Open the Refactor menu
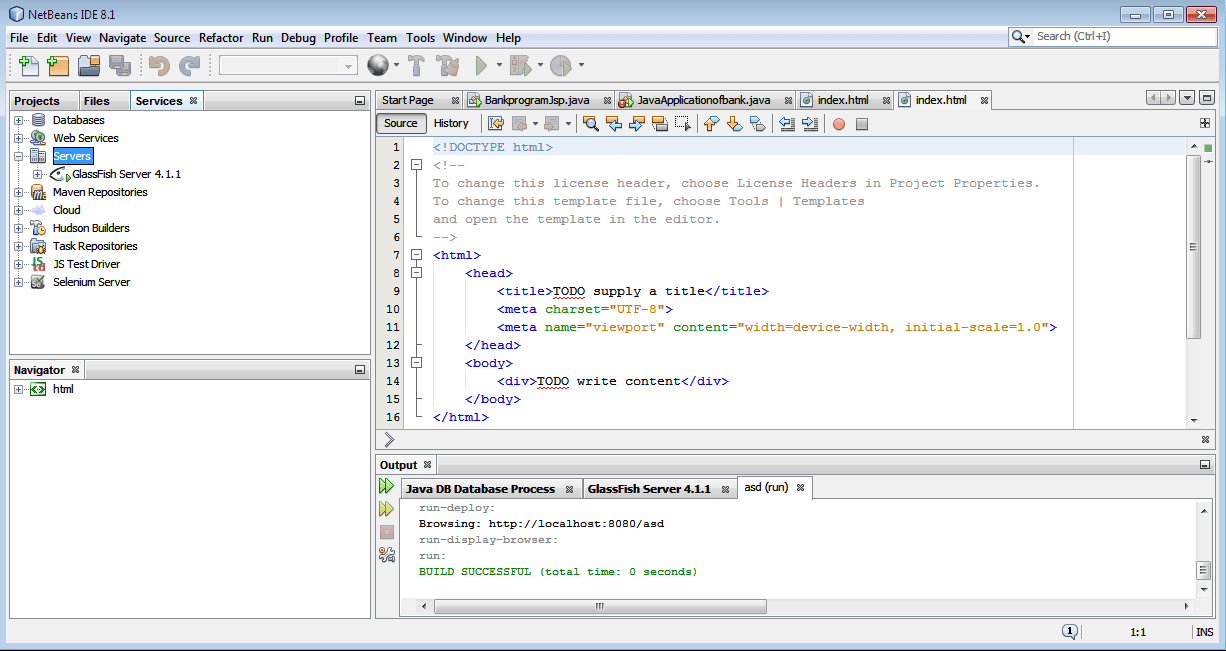This screenshot has width=1226, height=651. coord(221,38)
